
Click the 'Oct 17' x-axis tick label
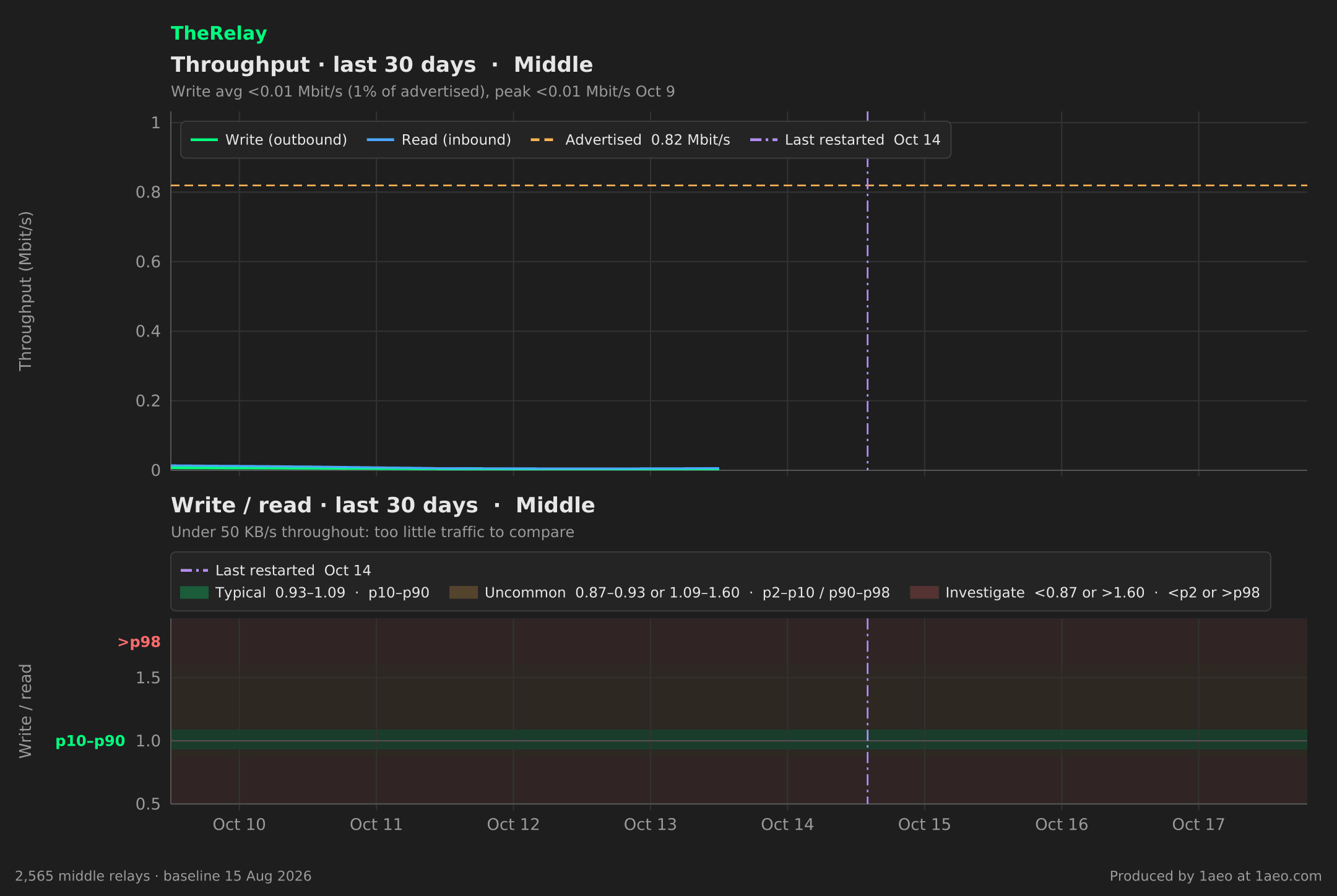click(1198, 824)
